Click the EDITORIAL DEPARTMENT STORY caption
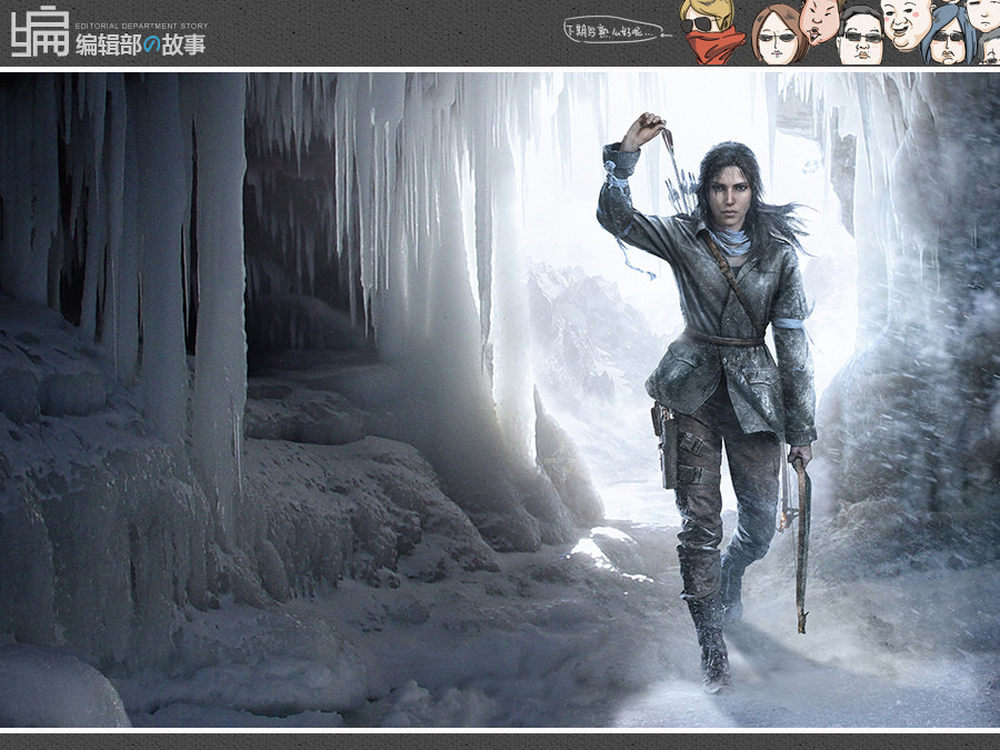Screen dimensions: 1000x750 (142, 26)
